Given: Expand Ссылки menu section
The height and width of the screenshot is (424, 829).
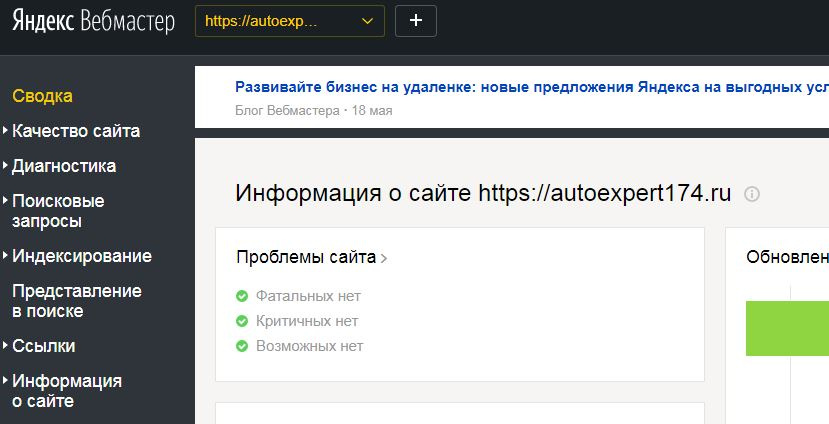Looking at the screenshot, I should (44, 346).
